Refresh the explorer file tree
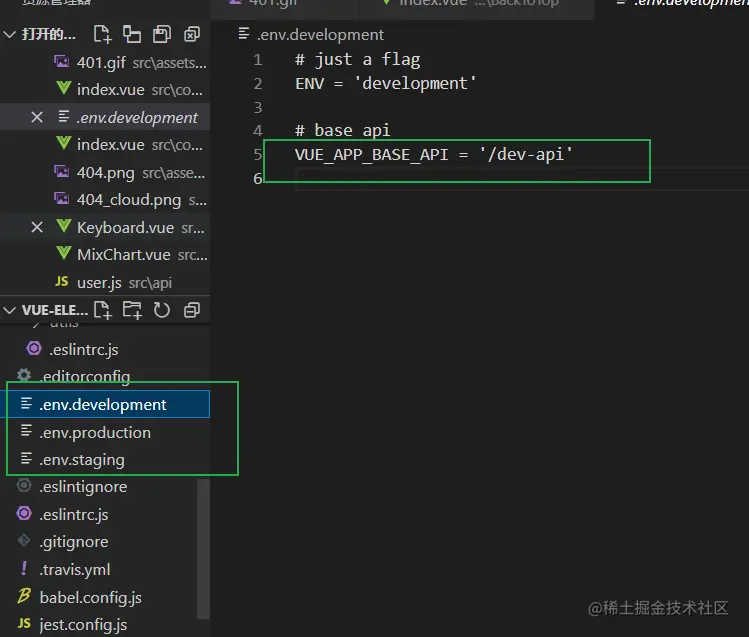The height and width of the screenshot is (637, 749). pos(162,310)
